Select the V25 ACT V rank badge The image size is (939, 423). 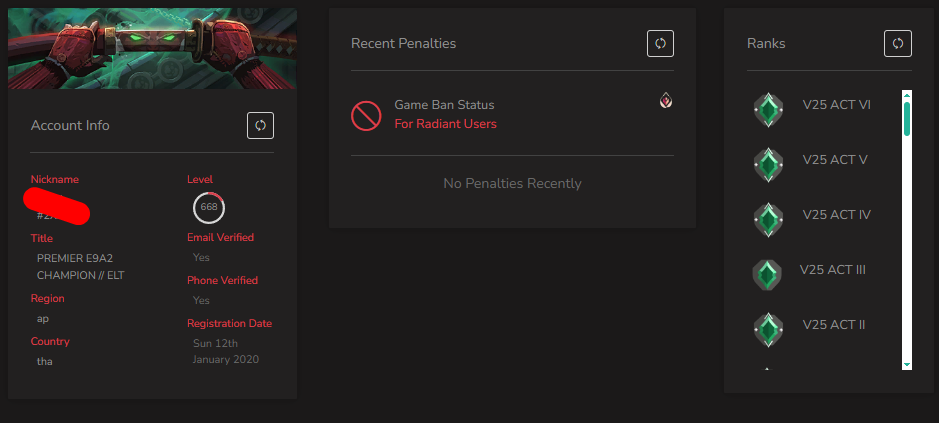coord(768,165)
